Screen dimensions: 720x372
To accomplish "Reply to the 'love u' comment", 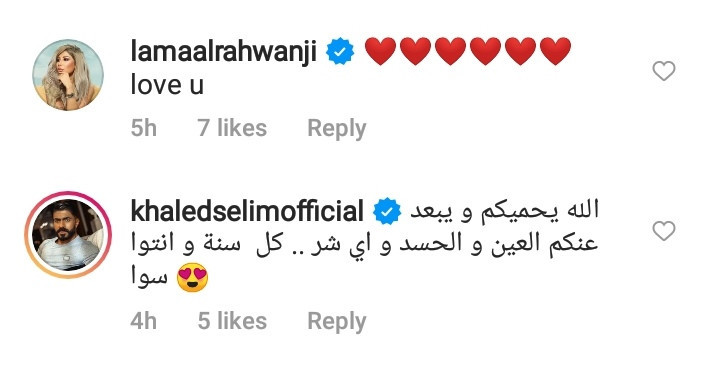I will click(x=337, y=128).
